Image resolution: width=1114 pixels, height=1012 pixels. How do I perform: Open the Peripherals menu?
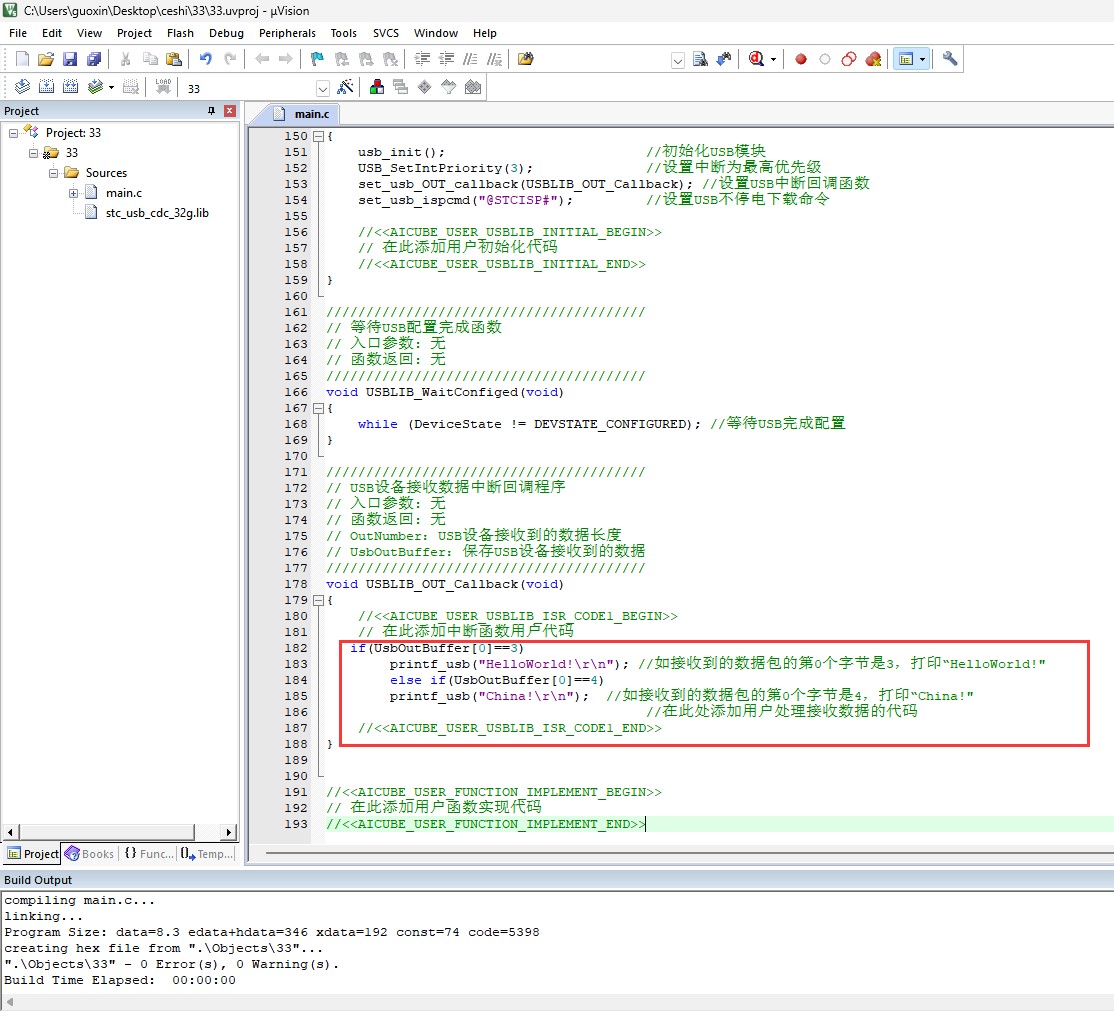(x=287, y=33)
